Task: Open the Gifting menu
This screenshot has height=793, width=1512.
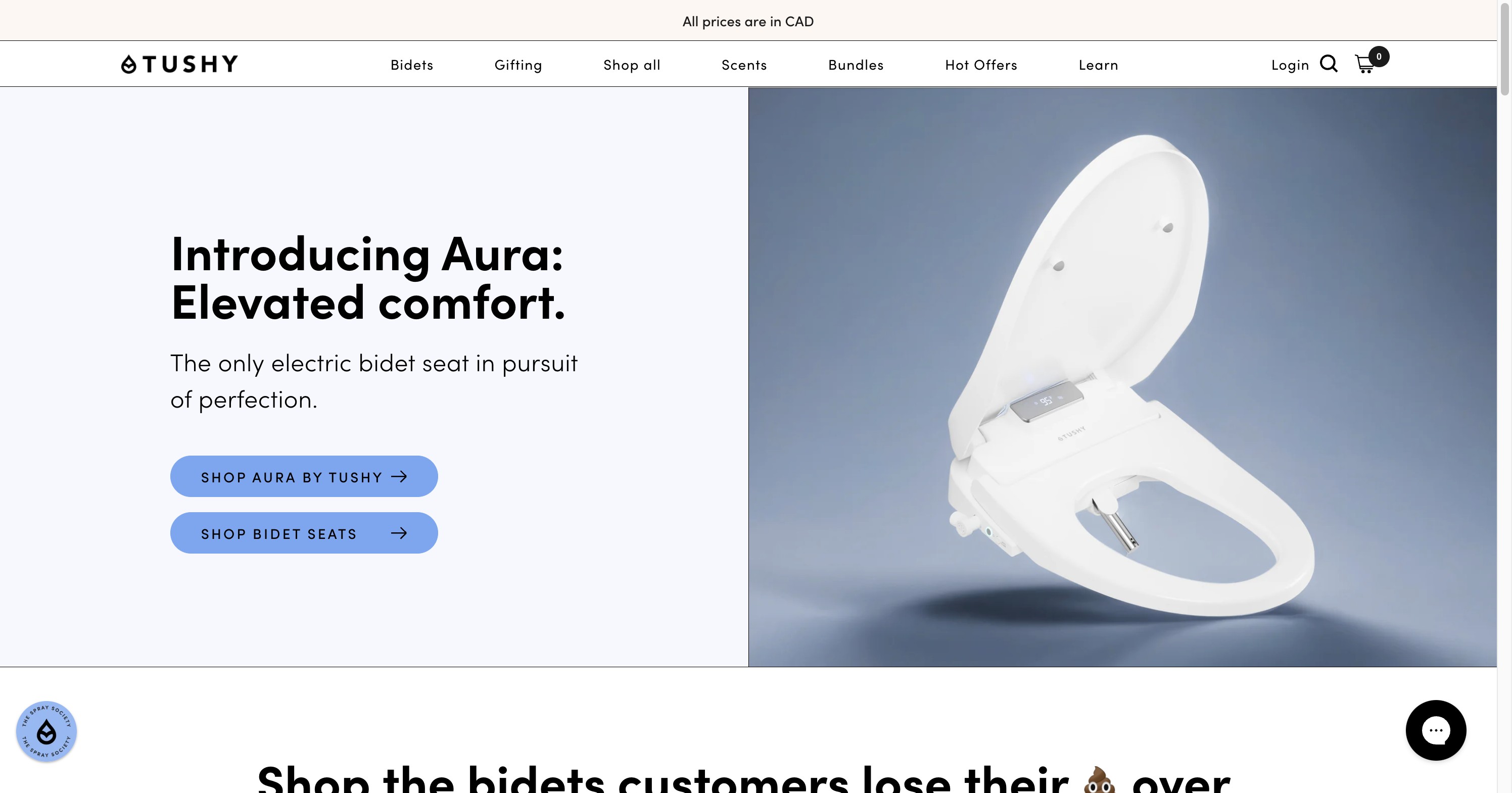Action: pyautogui.click(x=518, y=65)
